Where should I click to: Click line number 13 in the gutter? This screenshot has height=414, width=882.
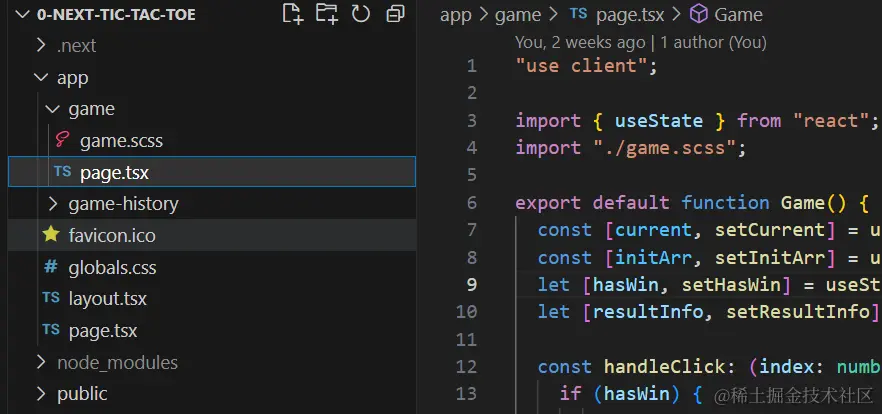(x=466, y=393)
